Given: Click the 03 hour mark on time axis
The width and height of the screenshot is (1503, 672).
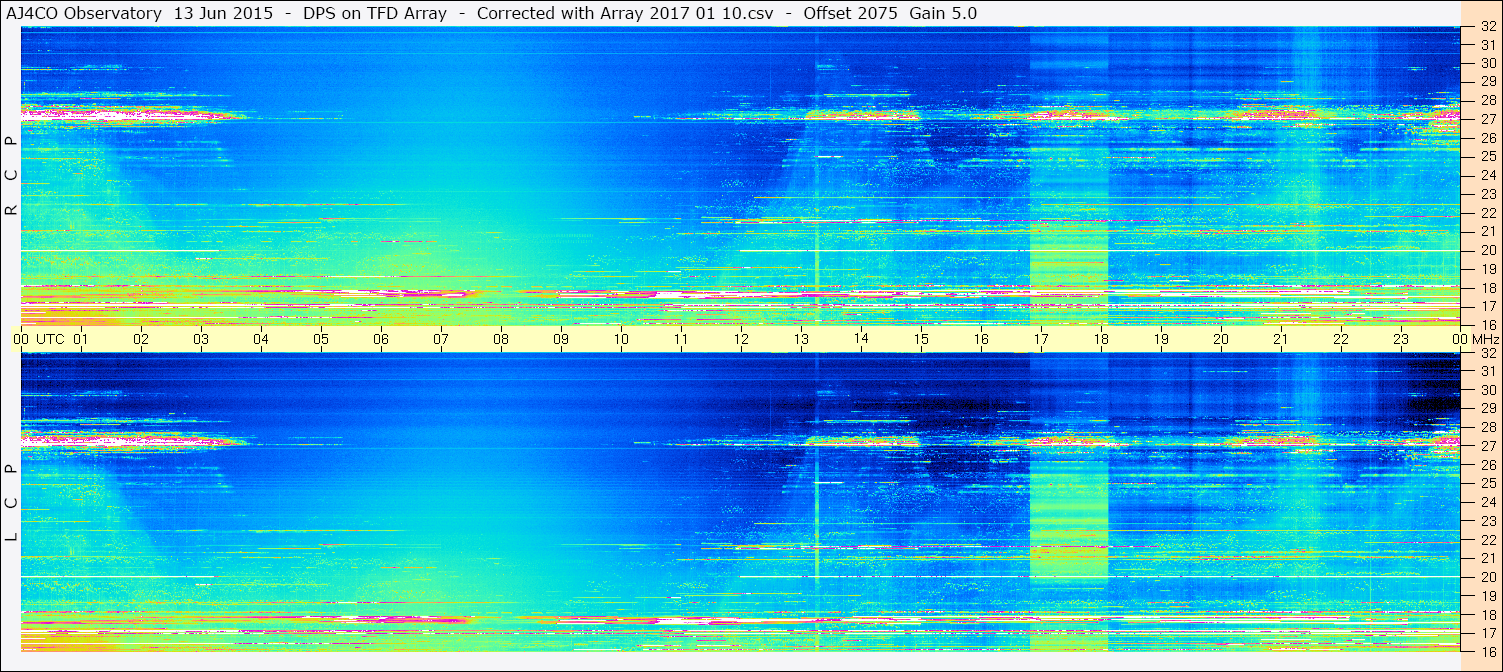Looking at the screenshot, I should (x=201, y=339).
